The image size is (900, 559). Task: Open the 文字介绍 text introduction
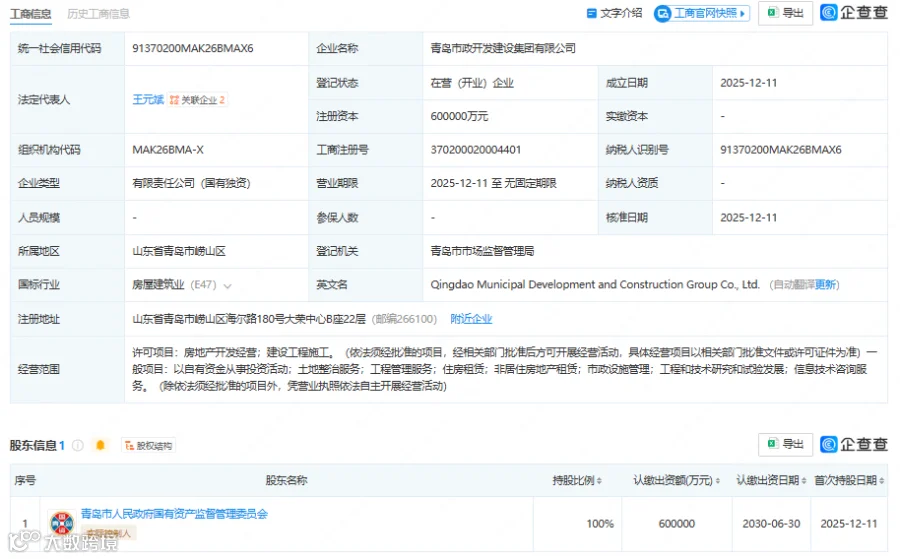[x=614, y=13]
